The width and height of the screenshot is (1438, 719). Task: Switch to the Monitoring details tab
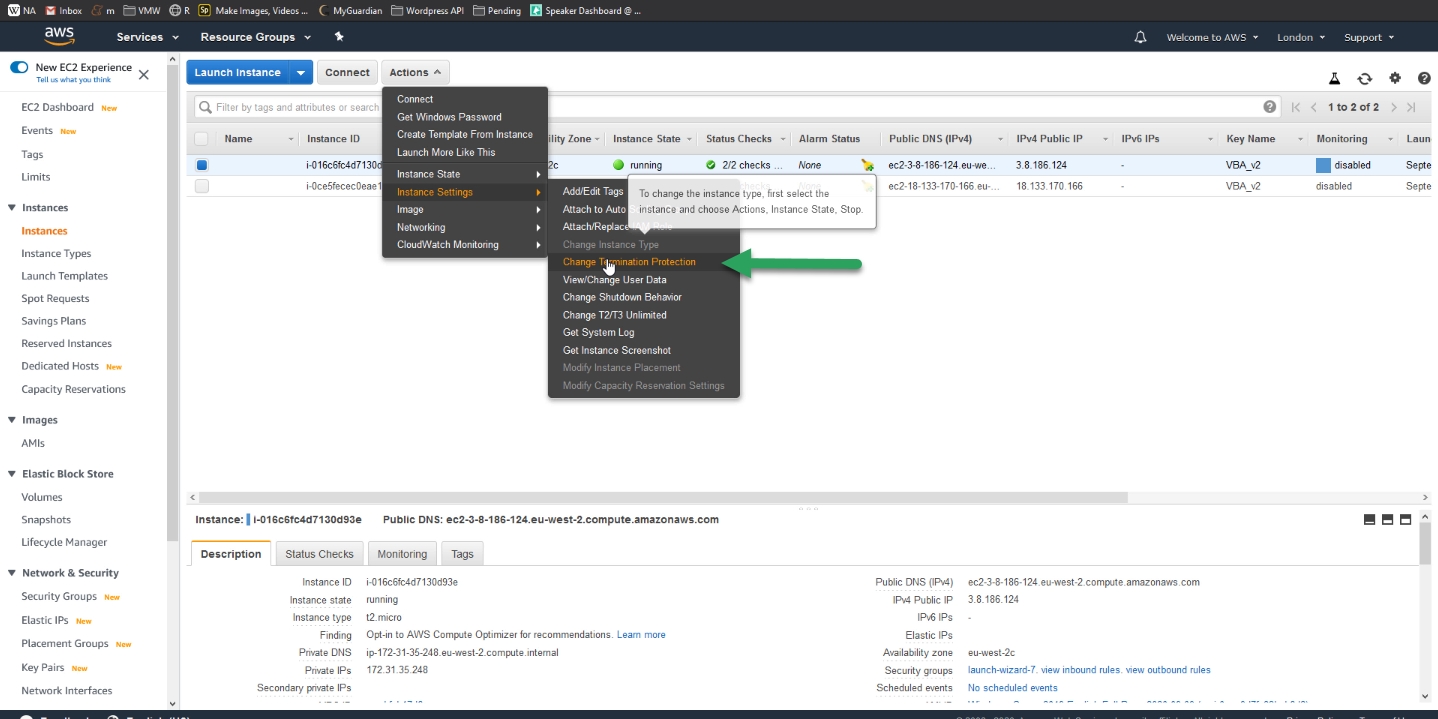[402, 554]
